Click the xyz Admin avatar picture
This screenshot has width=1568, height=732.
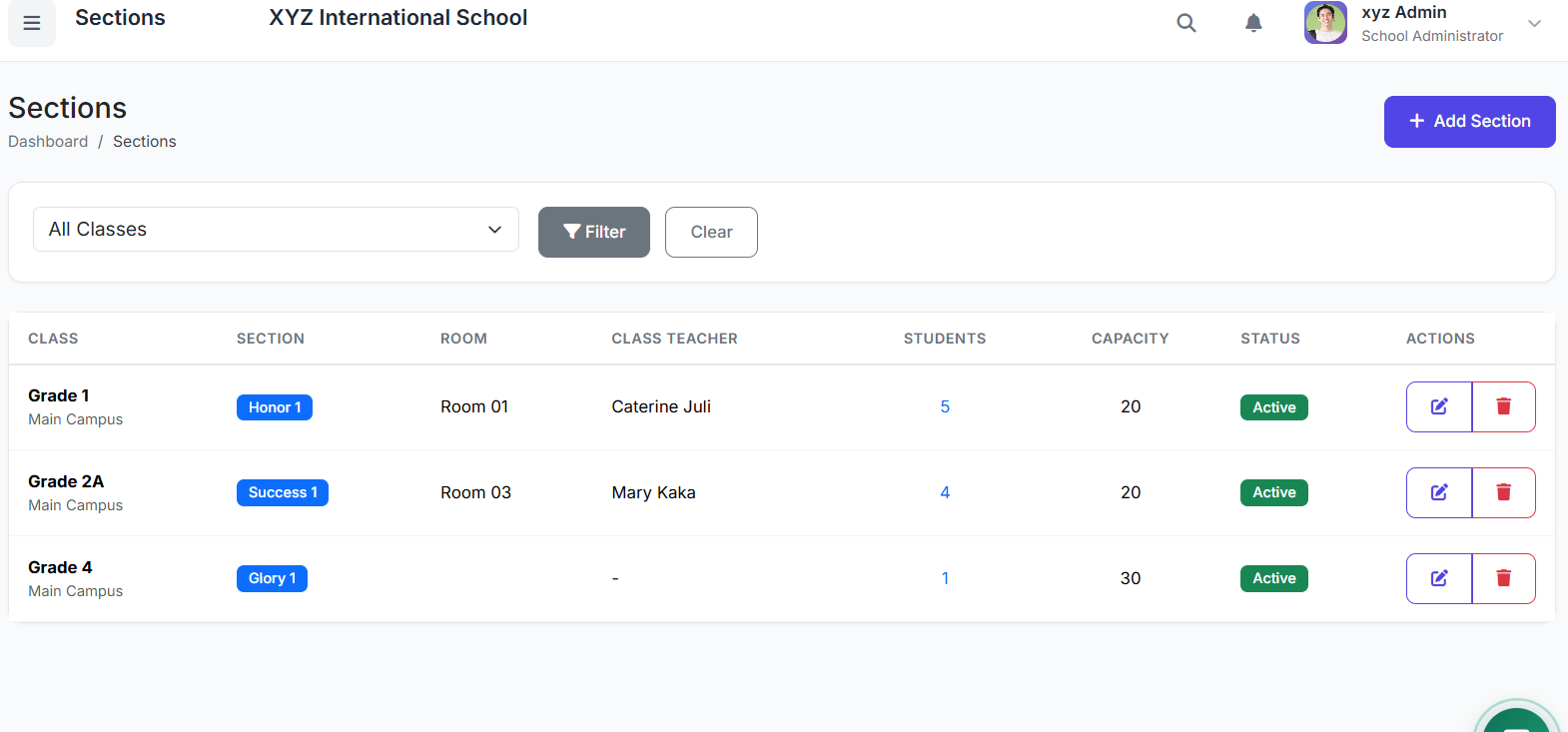point(1325,23)
